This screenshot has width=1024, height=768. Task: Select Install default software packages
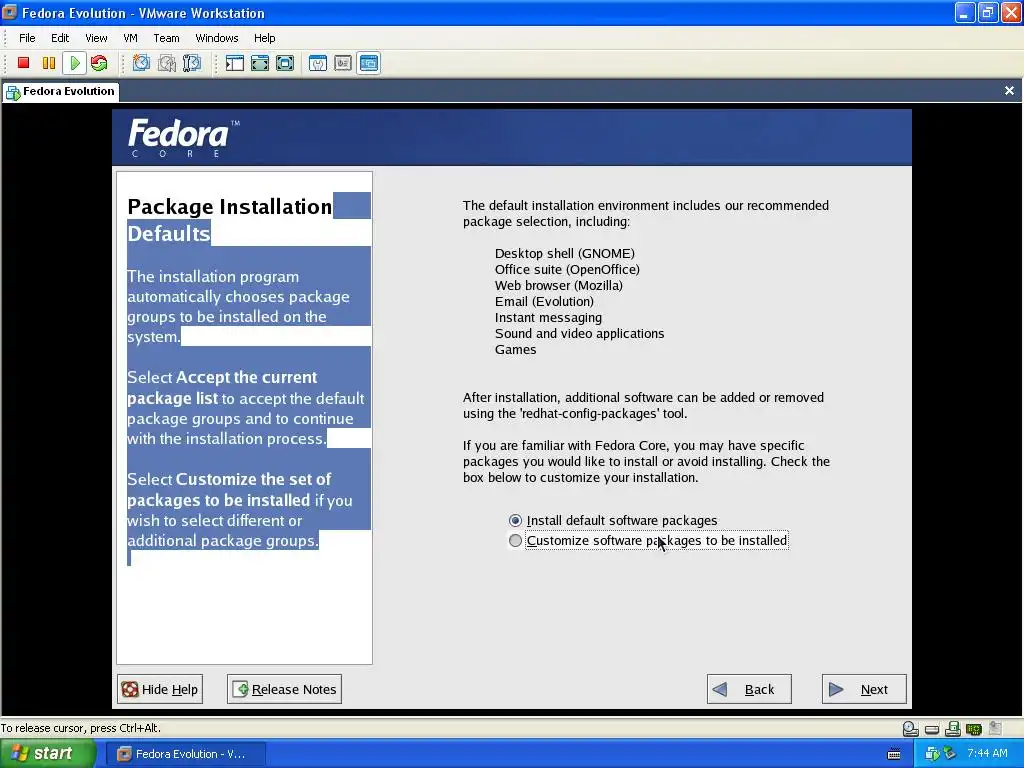(x=613, y=520)
